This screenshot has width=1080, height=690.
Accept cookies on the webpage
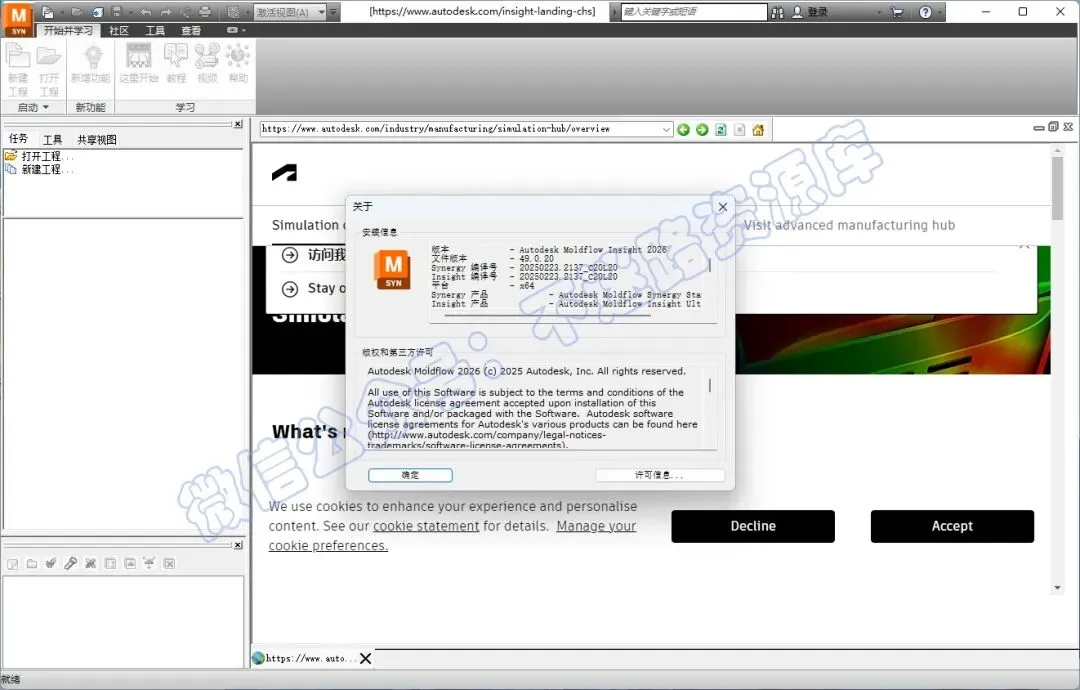click(952, 526)
